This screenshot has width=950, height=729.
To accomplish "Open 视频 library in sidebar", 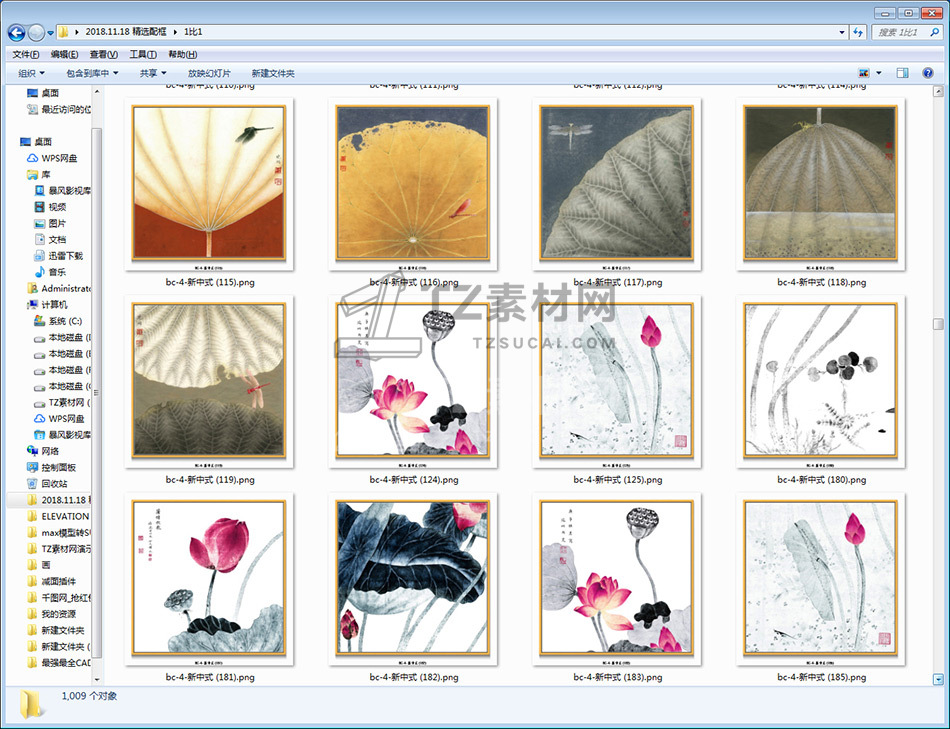I will [x=50, y=207].
